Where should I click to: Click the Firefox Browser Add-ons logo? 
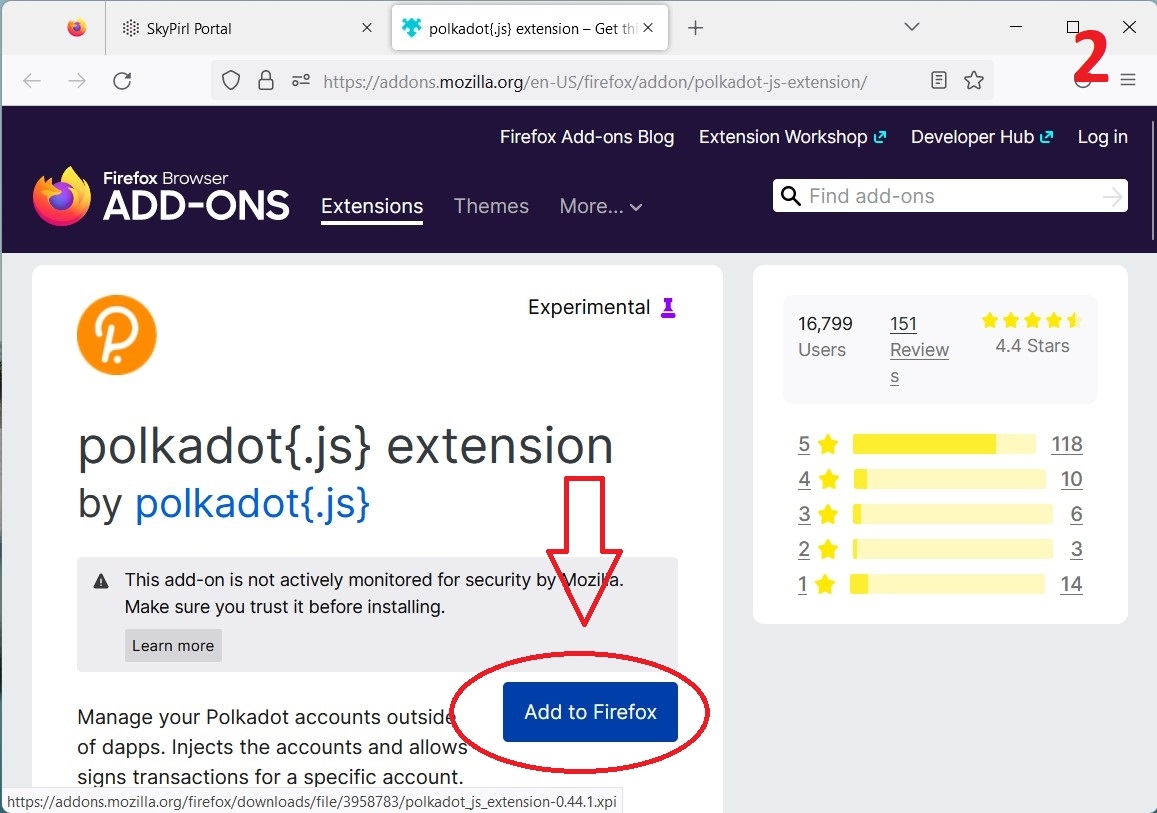(x=161, y=196)
